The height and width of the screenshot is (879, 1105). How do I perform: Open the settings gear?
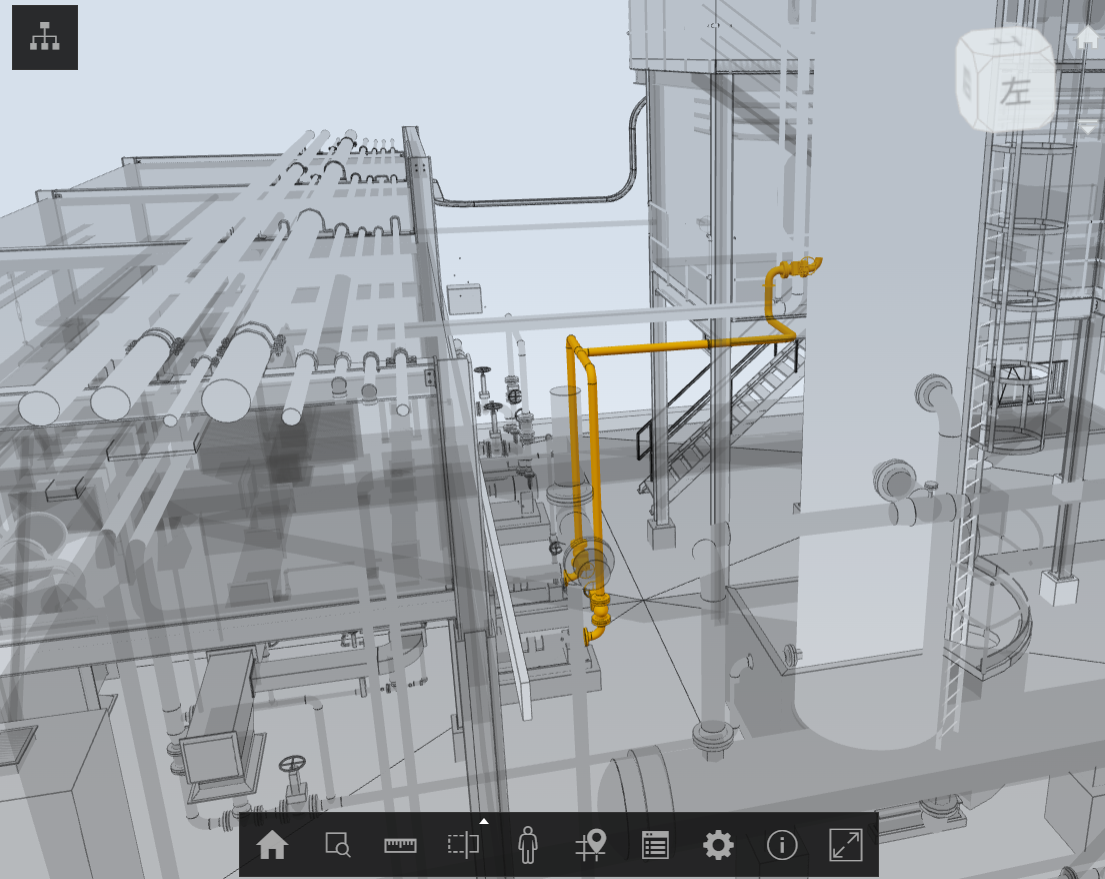pyautogui.click(x=718, y=845)
